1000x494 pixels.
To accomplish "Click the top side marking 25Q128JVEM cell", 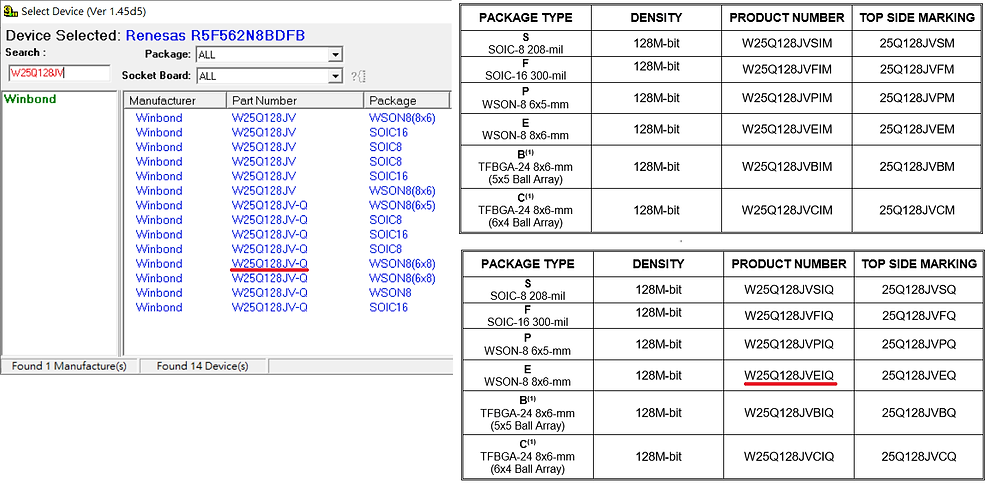I will pos(917,129).
